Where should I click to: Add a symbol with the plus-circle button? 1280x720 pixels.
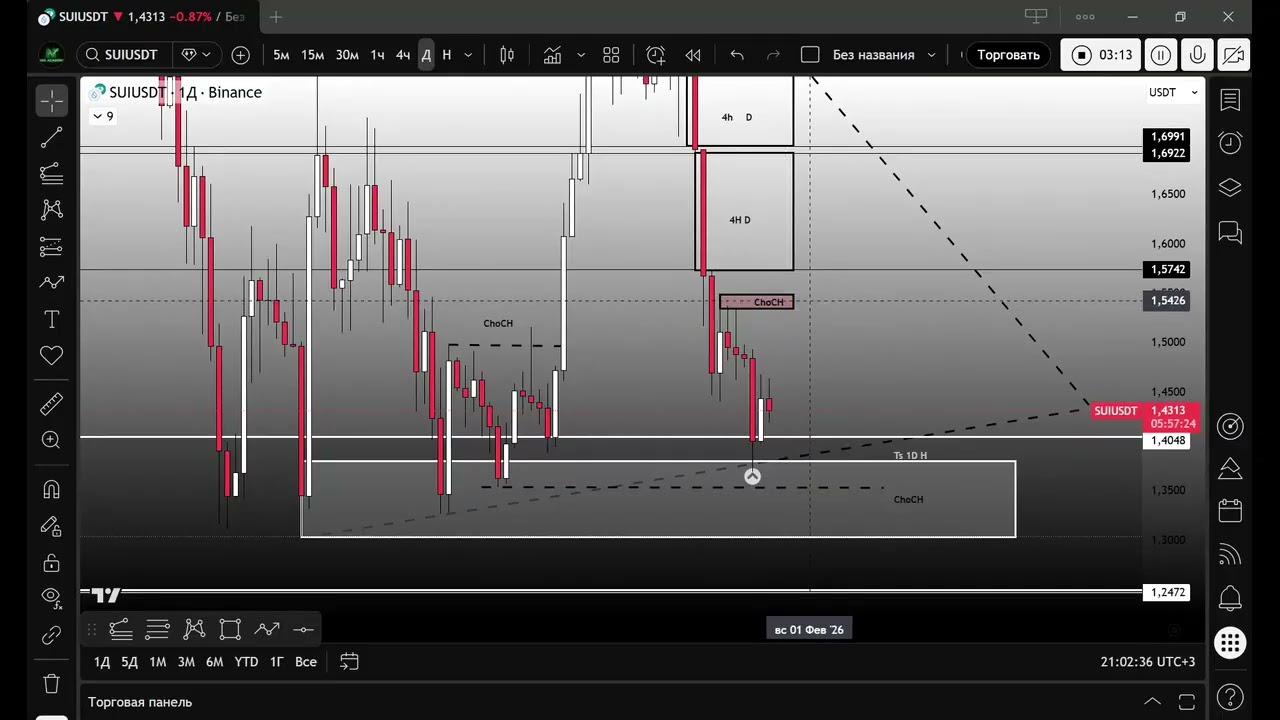240,55
